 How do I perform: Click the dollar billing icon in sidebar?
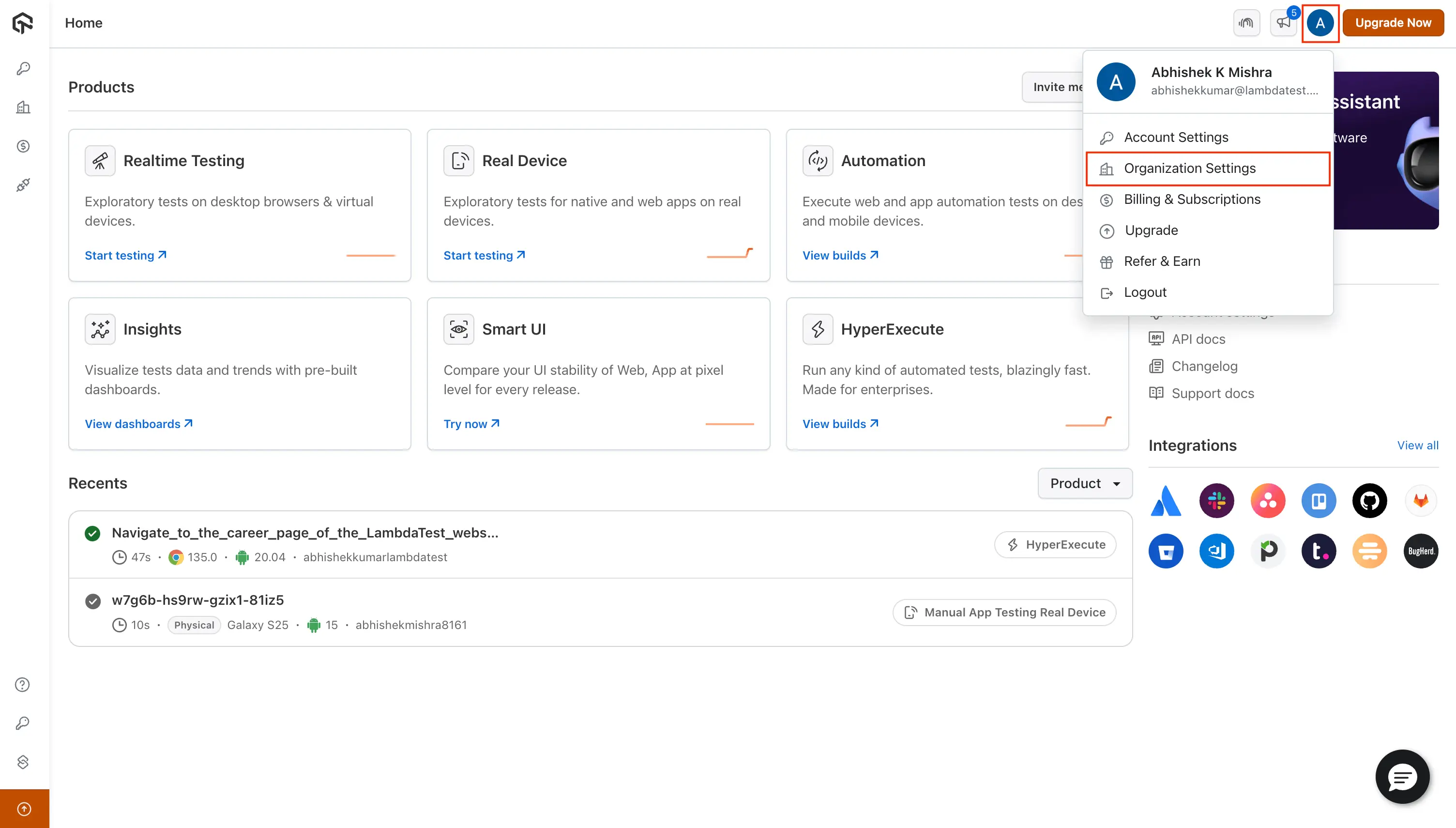coord(23,146)
